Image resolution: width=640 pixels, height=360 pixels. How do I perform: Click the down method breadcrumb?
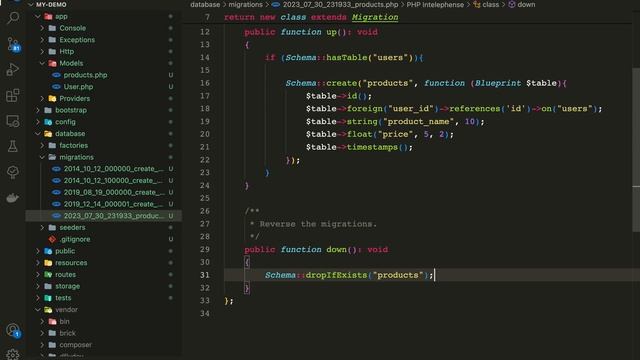[526, 4]
